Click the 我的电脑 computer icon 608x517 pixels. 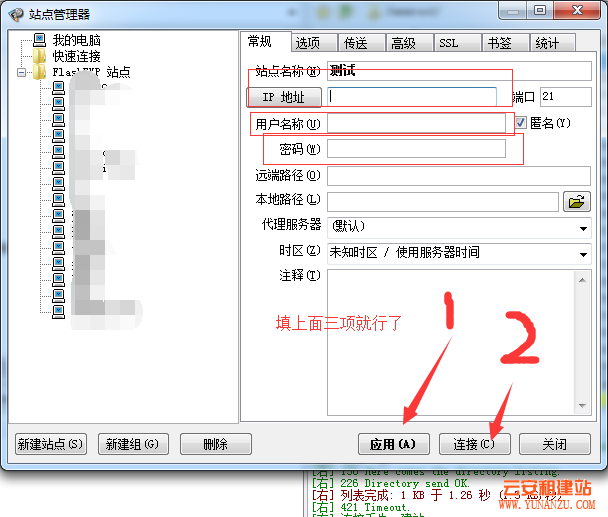tap(40, 40)
